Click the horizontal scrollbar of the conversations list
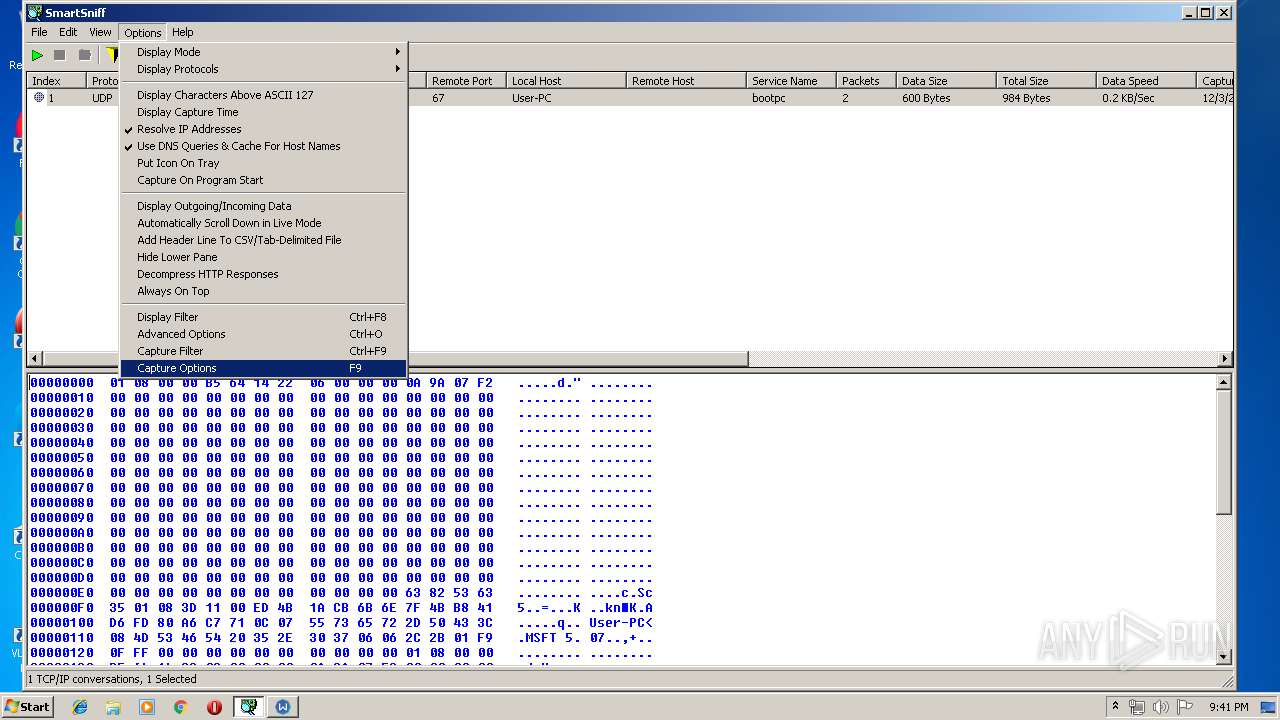The width and height of the screenshot is (1280, 720). [x=630, y=359]
